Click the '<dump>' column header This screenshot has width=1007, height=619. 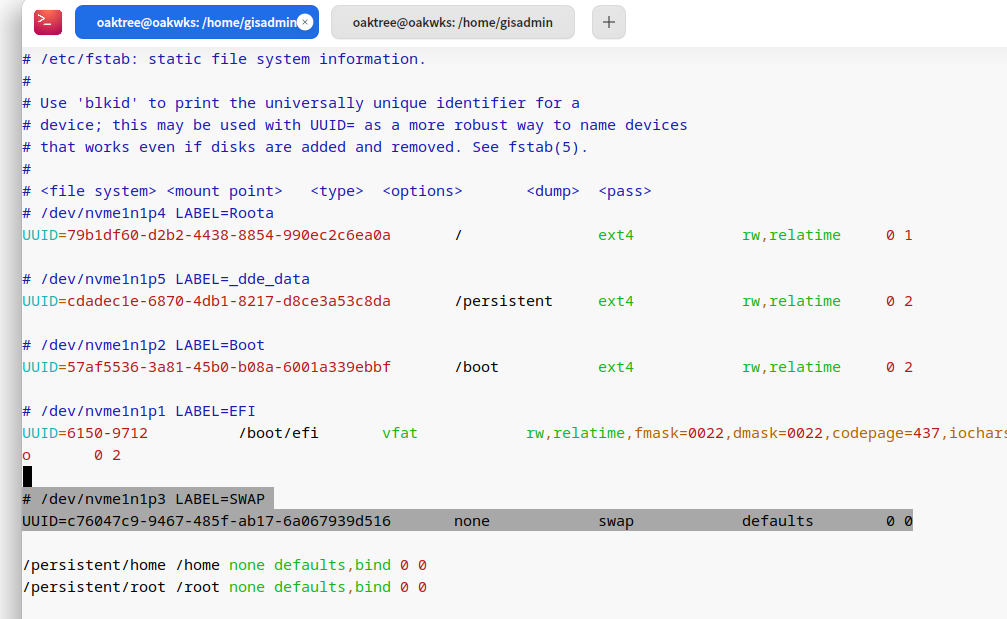click(x=552, y=191)
